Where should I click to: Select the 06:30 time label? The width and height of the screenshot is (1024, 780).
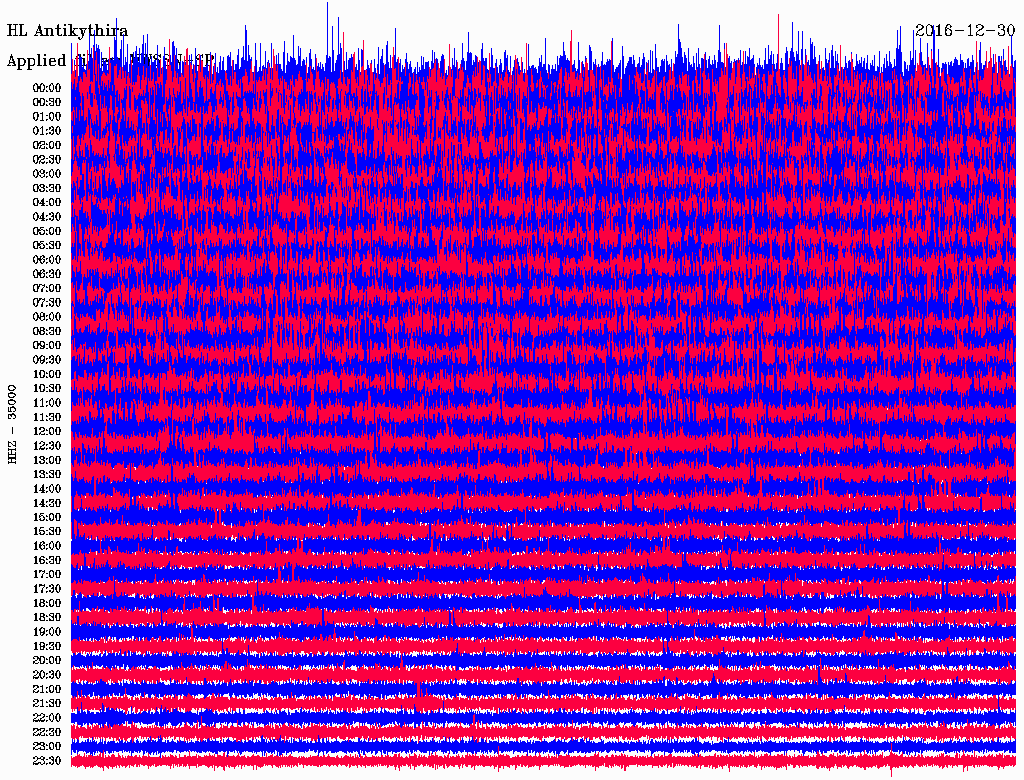click(46, 274)
